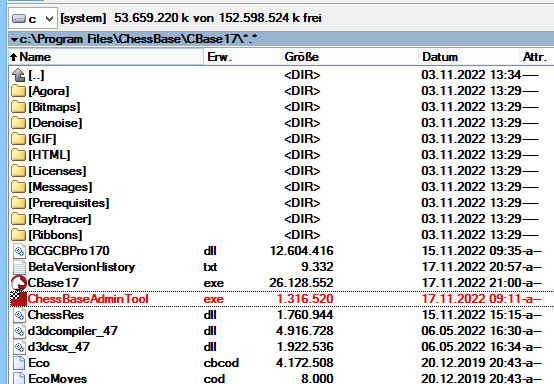Click the Eco cbcod file icon
The height and width of the screenshot is (384, 554).
(x=19, y=363)
